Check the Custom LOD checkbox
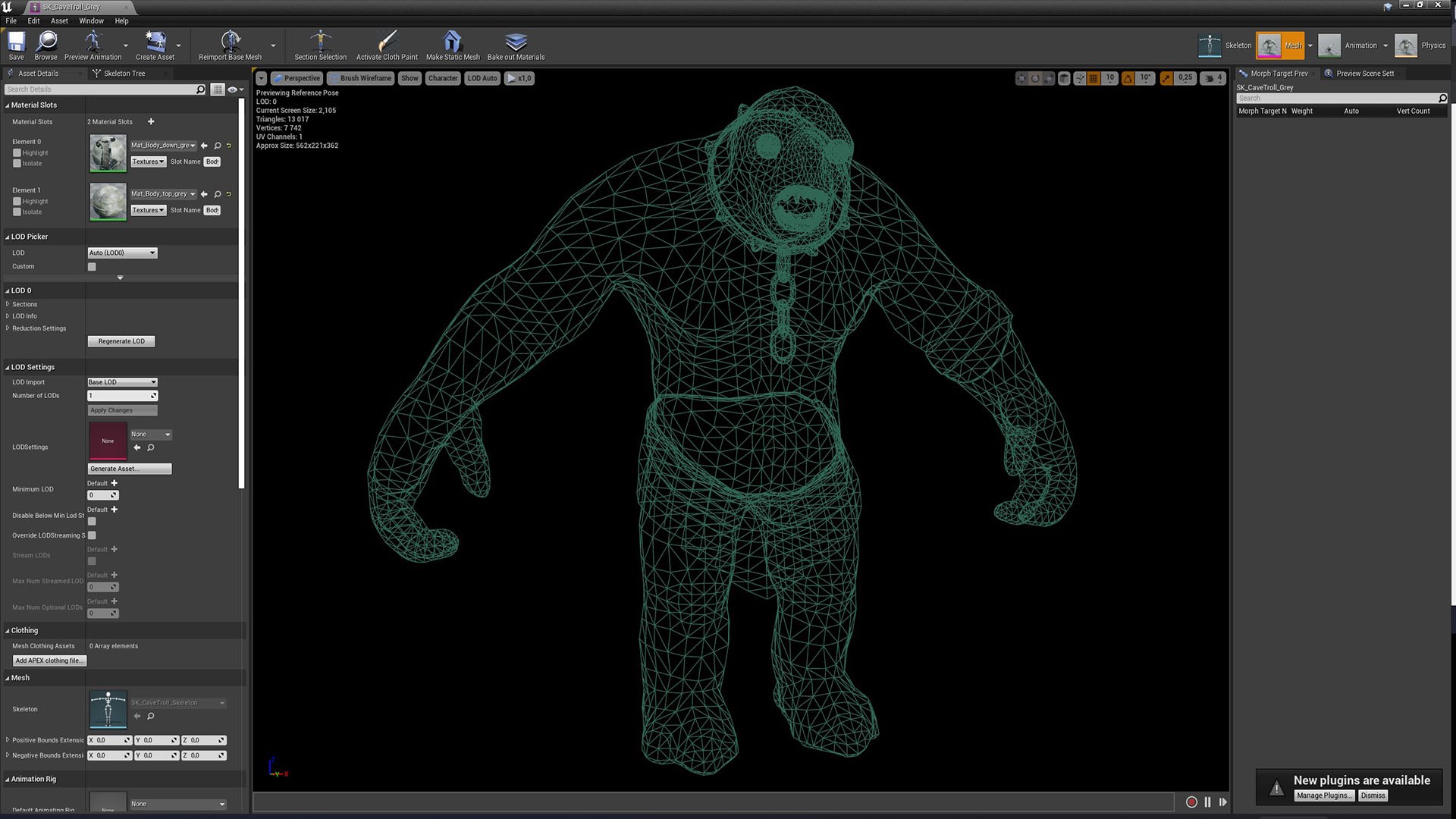Screen dimensions: 1456x819 (92, 267)
